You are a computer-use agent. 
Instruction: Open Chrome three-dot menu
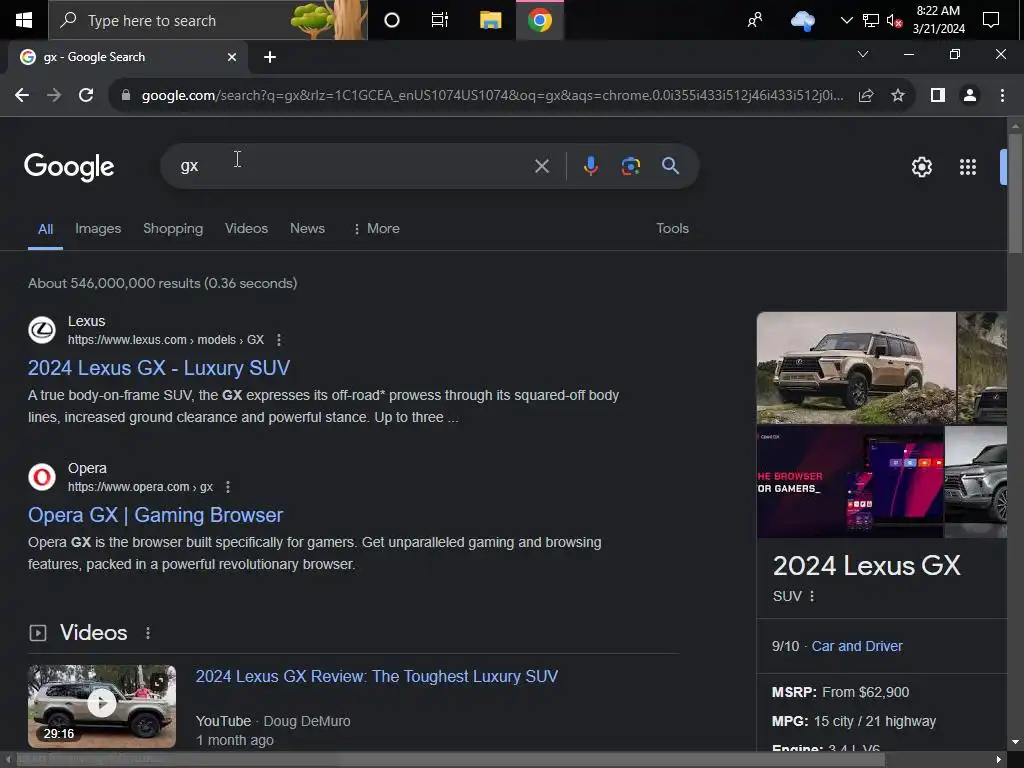1002,95
